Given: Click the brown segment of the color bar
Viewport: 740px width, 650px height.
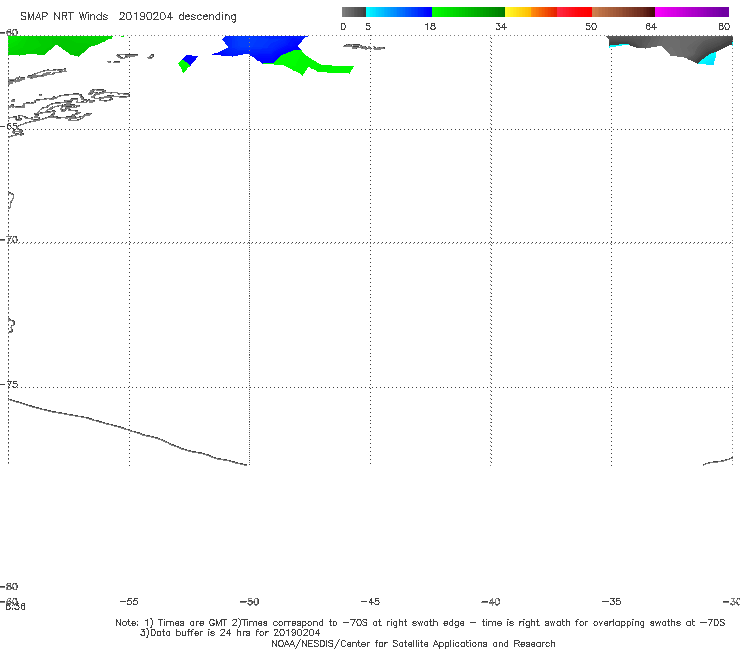Looking at the screenshot, I should pos(623,12).
